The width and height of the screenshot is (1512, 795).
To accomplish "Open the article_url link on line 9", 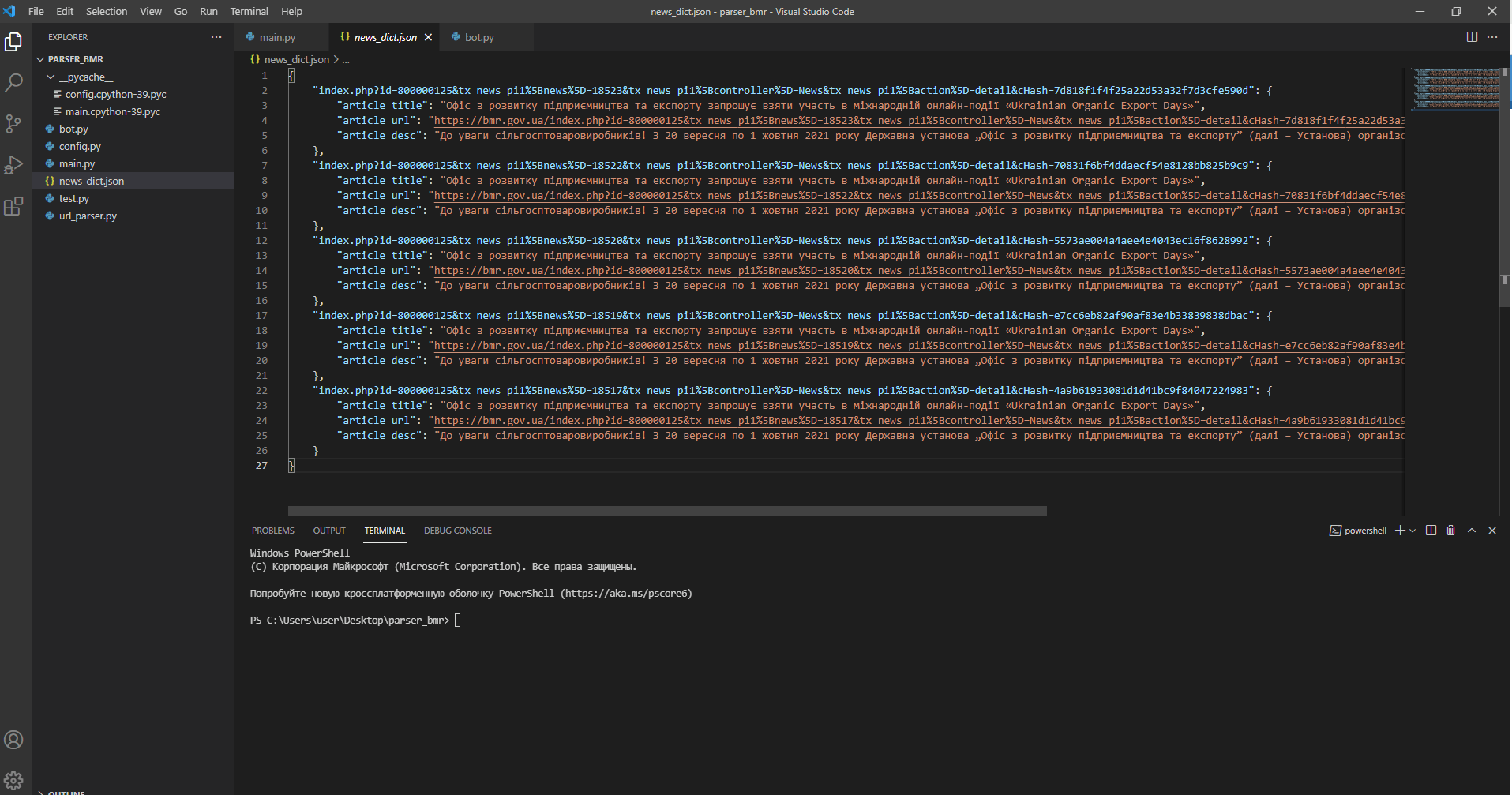I will point(919,196).
